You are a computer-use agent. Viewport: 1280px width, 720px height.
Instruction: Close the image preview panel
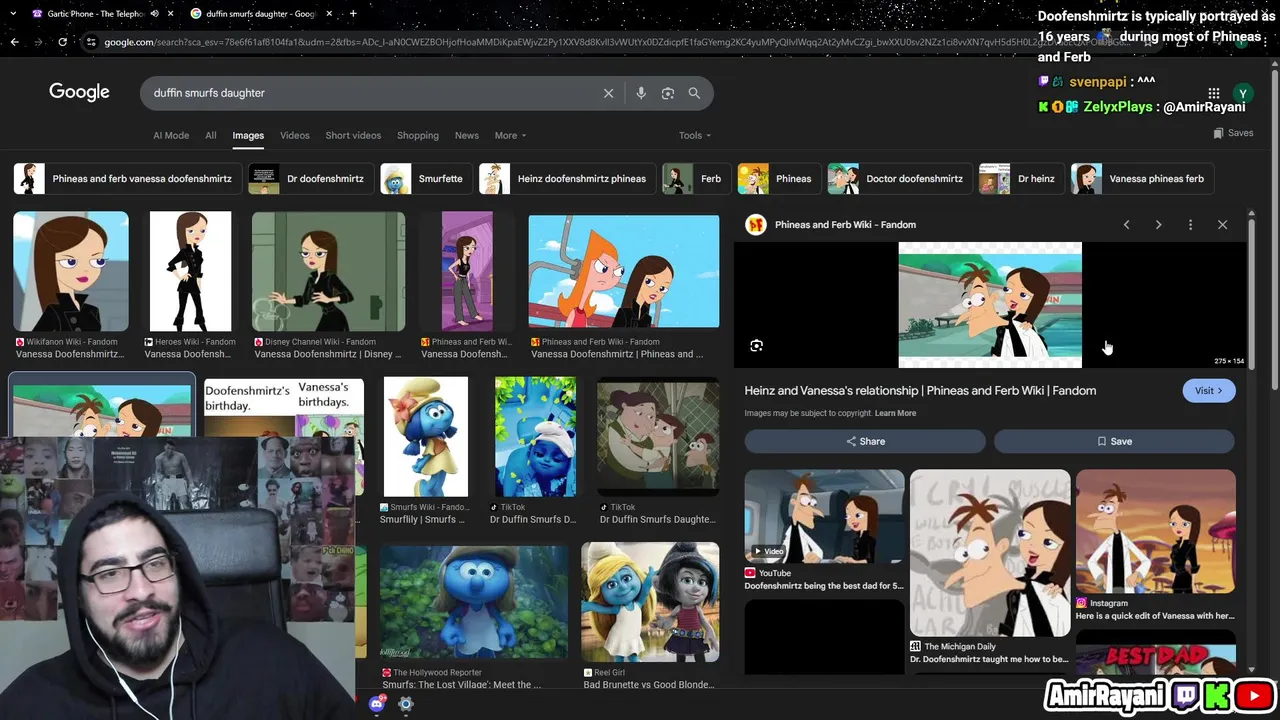(1222, 225)
